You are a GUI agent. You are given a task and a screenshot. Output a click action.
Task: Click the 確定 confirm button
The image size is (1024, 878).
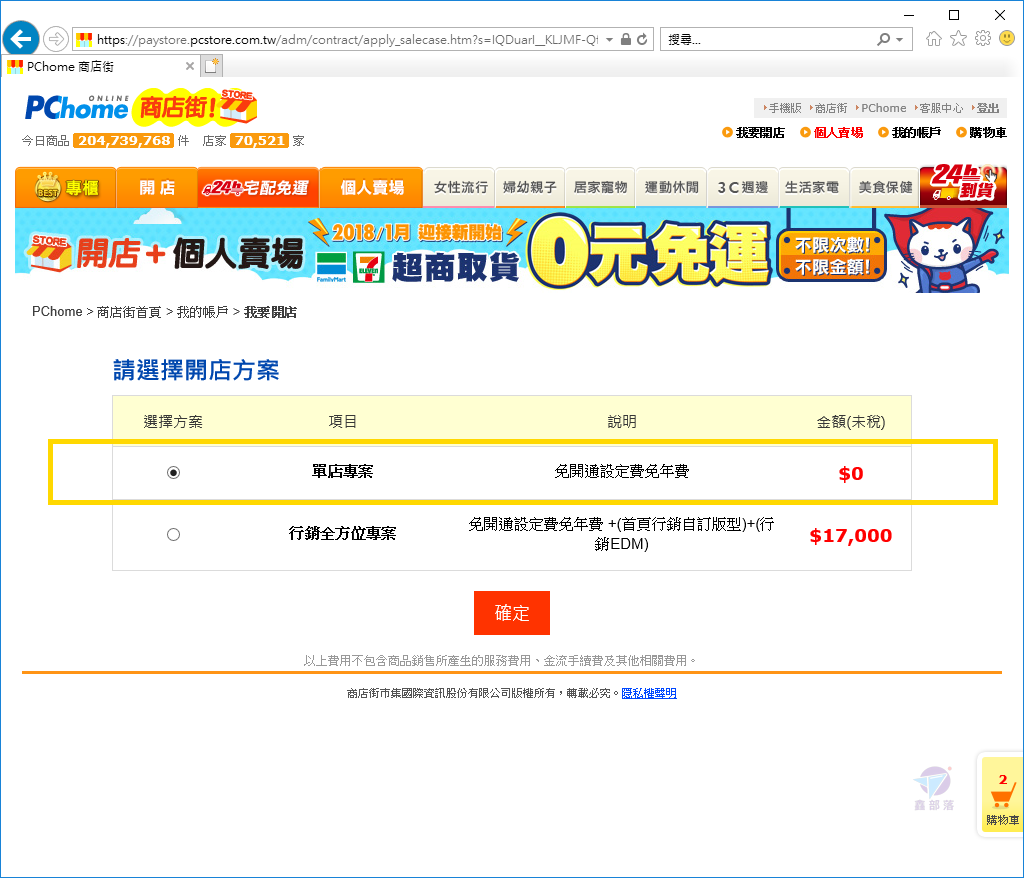coord(512,613)
